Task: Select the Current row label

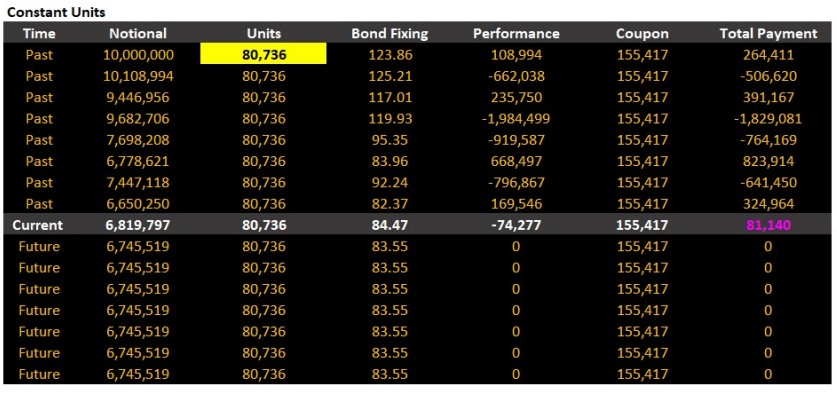Action: click(37, 225)
